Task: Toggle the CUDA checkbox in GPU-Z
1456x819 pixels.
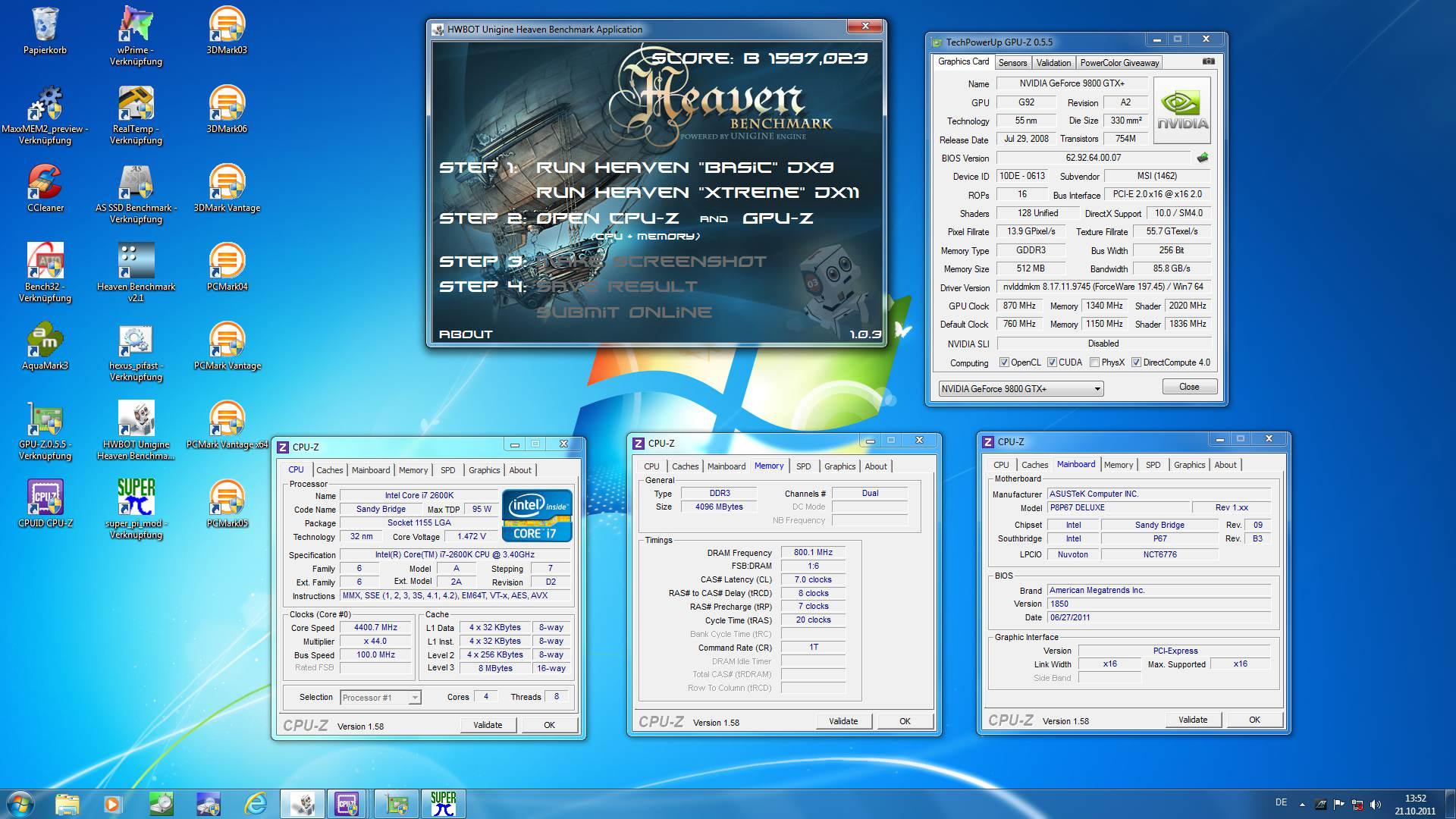Action: point(1052,362)
